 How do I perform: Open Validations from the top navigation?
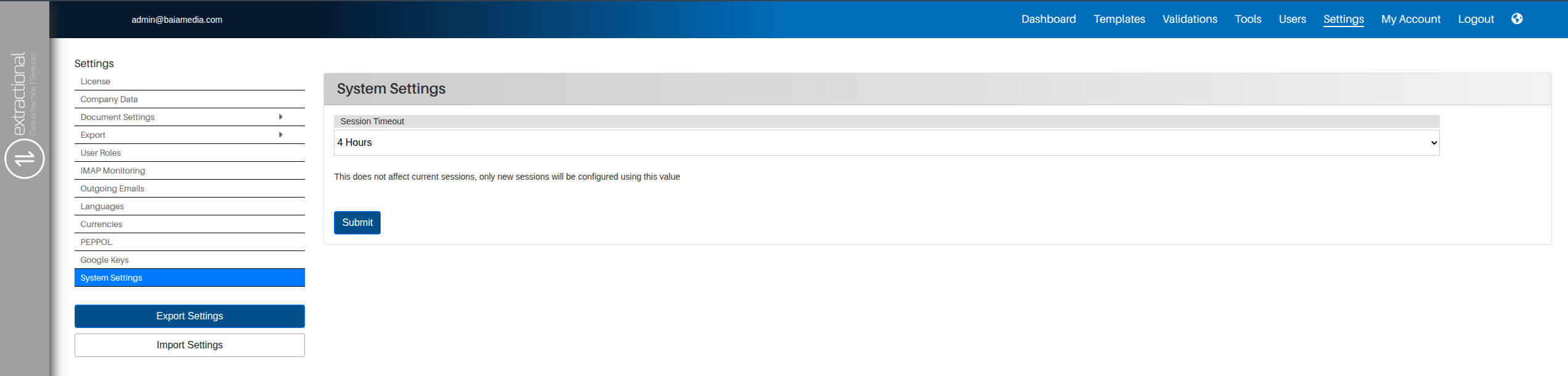click(x=1189, y=19)
